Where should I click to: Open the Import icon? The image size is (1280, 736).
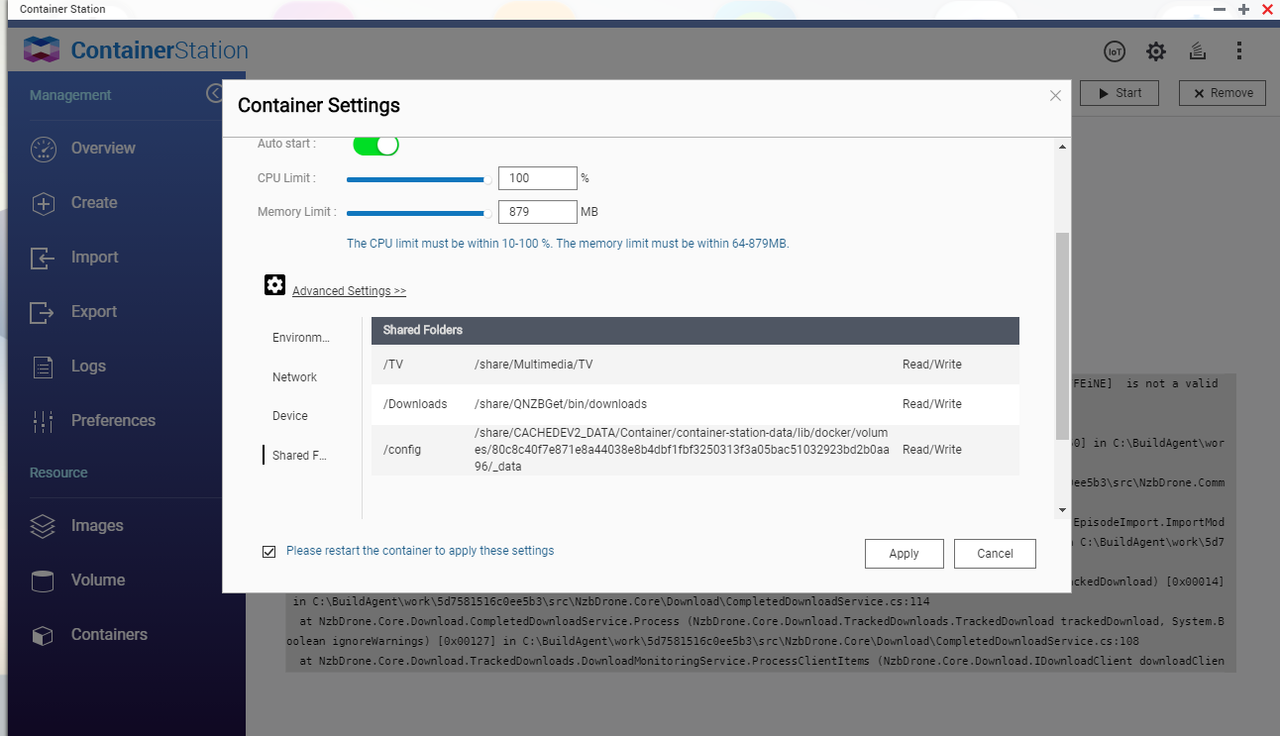point(43,257)
